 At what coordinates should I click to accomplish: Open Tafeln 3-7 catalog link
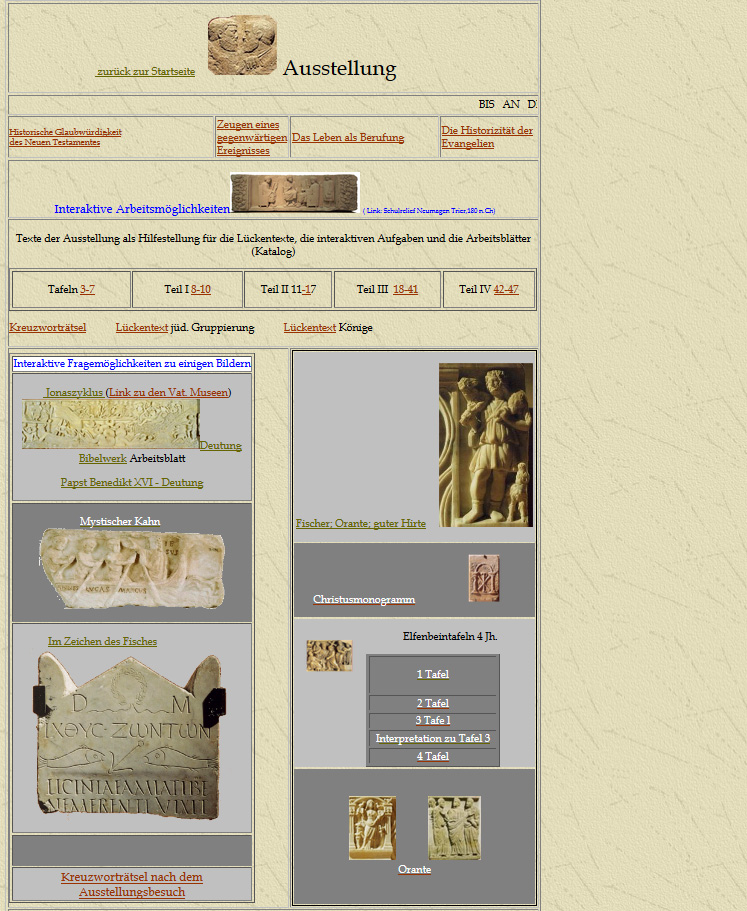pyautogui.click(x=87, y=289)
